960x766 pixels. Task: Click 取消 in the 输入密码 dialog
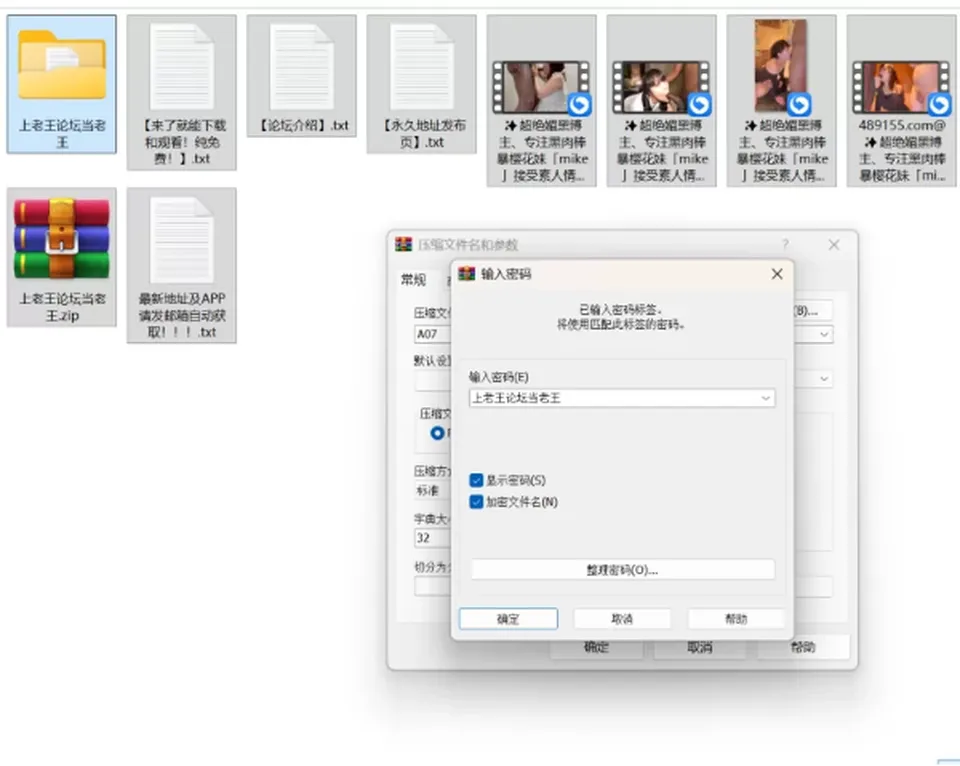[x=622, y=618]
